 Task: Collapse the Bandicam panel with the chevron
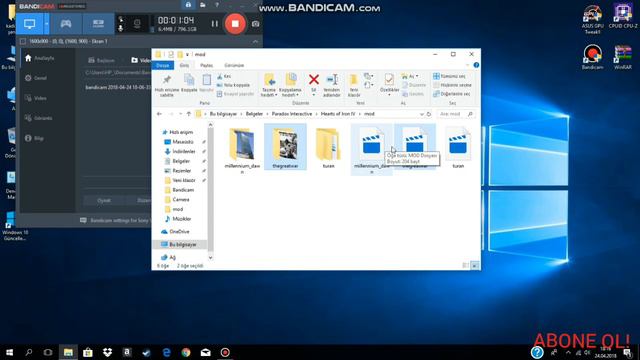(256, 41)
